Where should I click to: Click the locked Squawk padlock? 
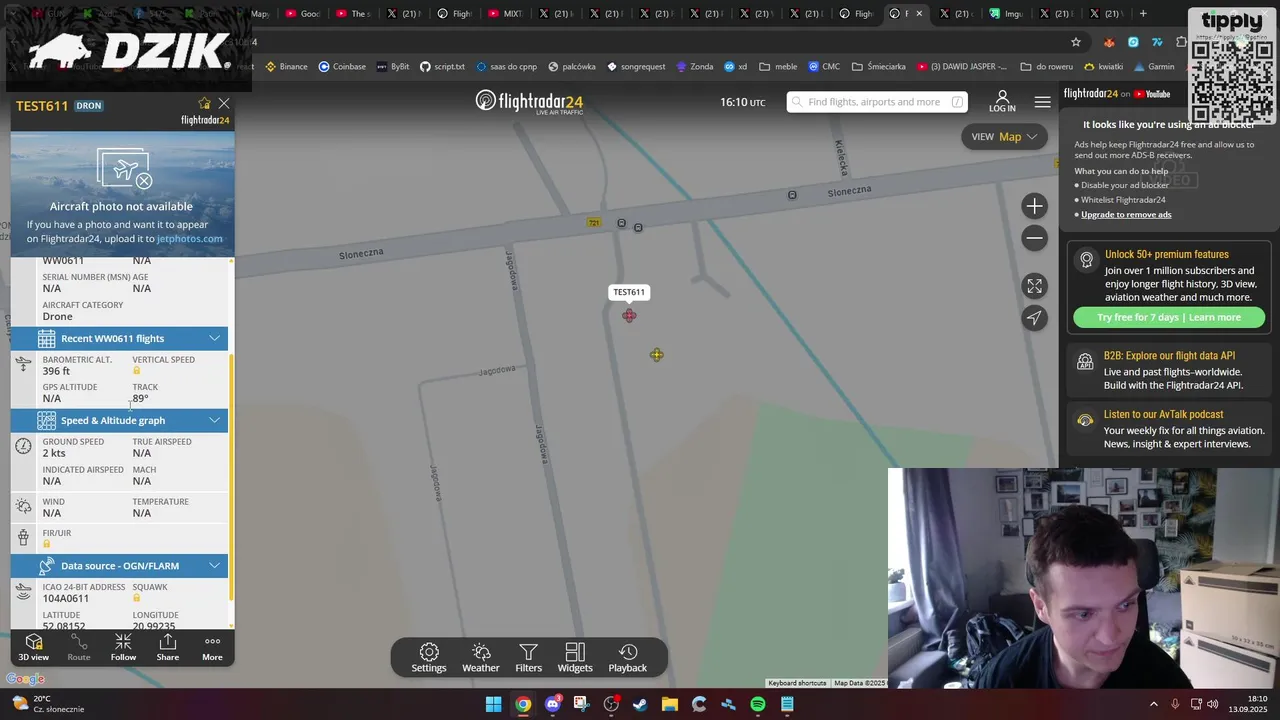point(137,598)
